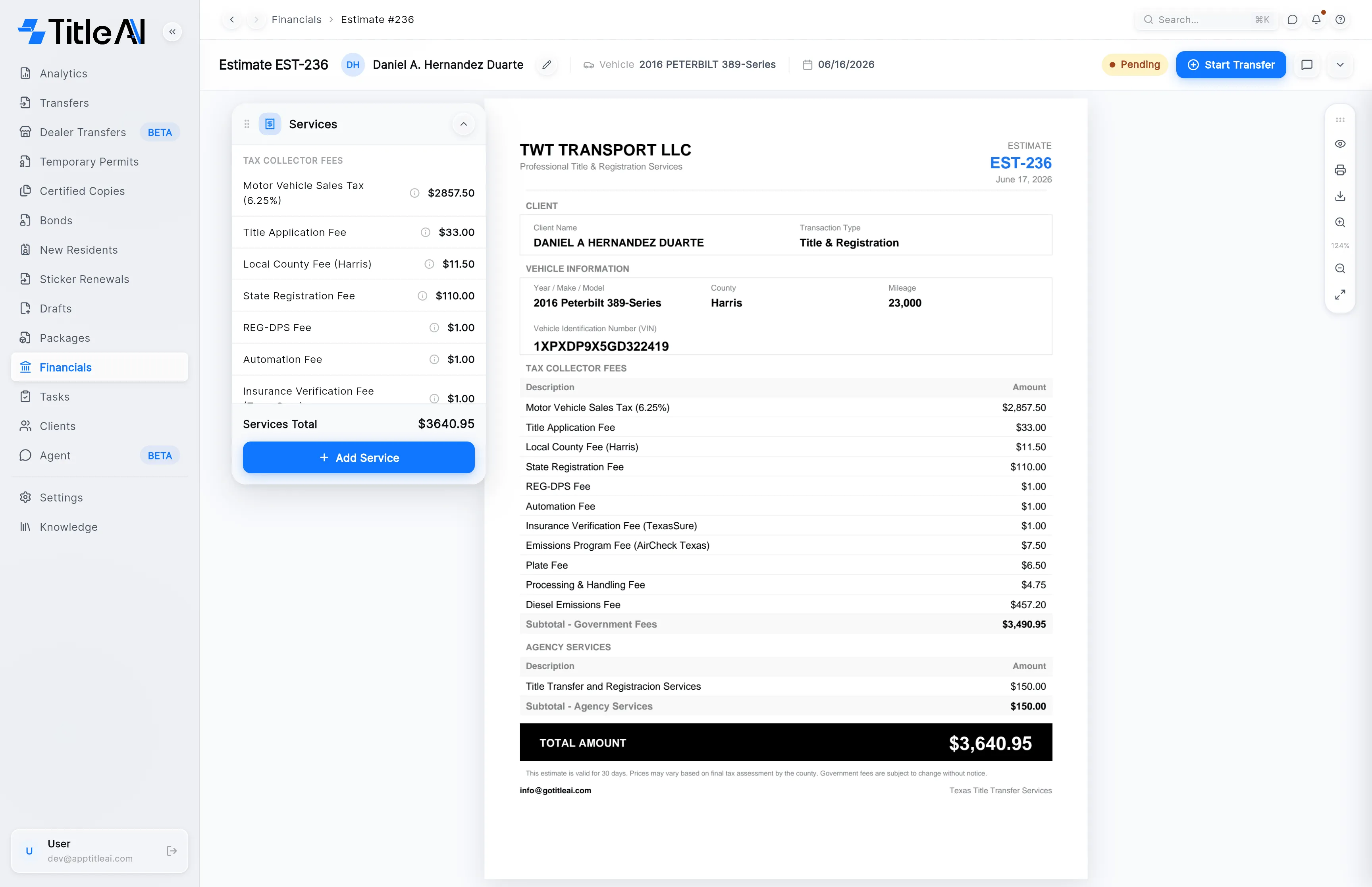Image resolution: width=1372 pixels, height=887 pixels.
Task: Toggle the preview eye icon in the document toolbar
Action: pyautogui.click(x=1340, y=144)
